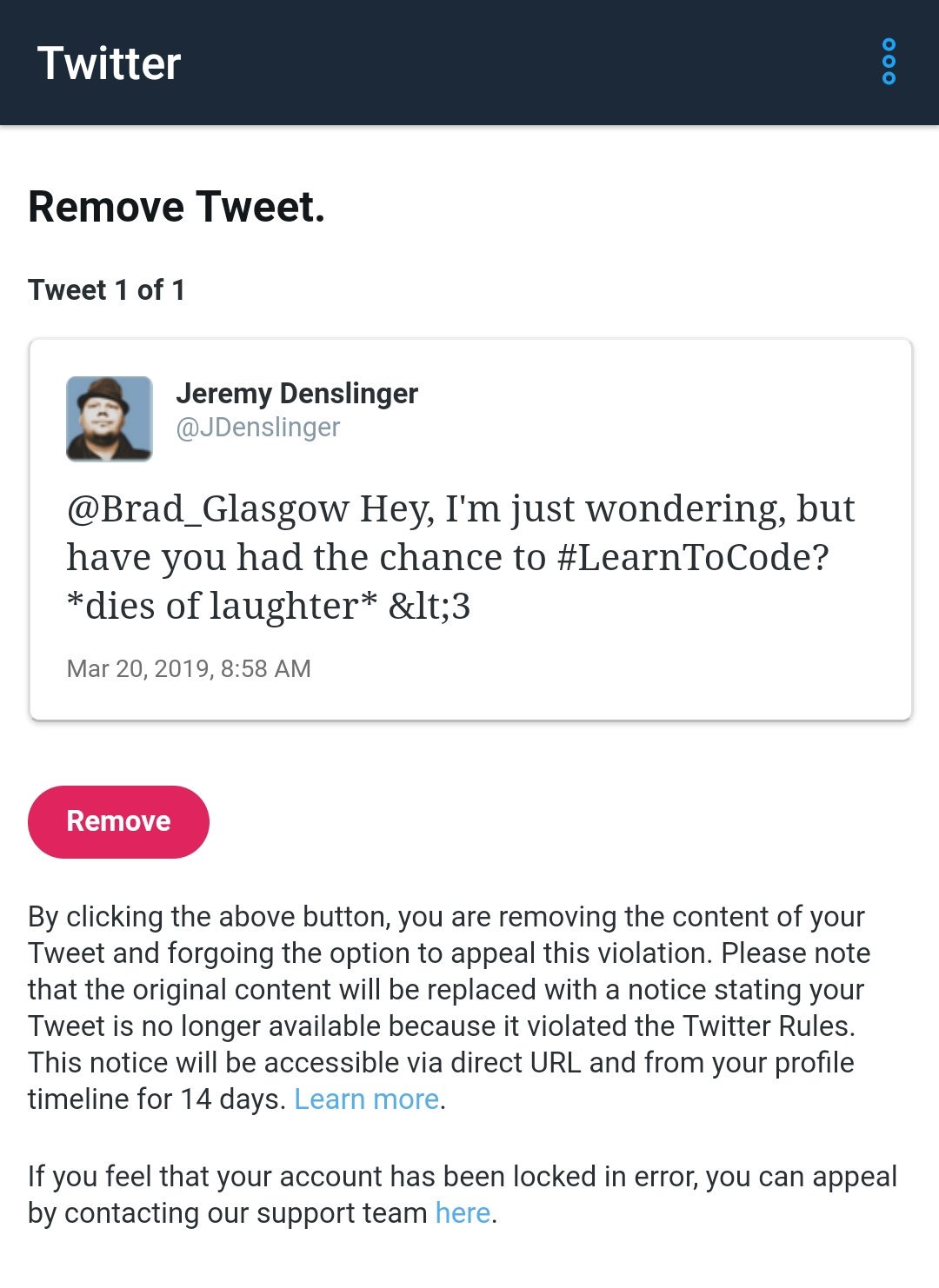
Task: Click the red Remove button
Action: (118, 821)
